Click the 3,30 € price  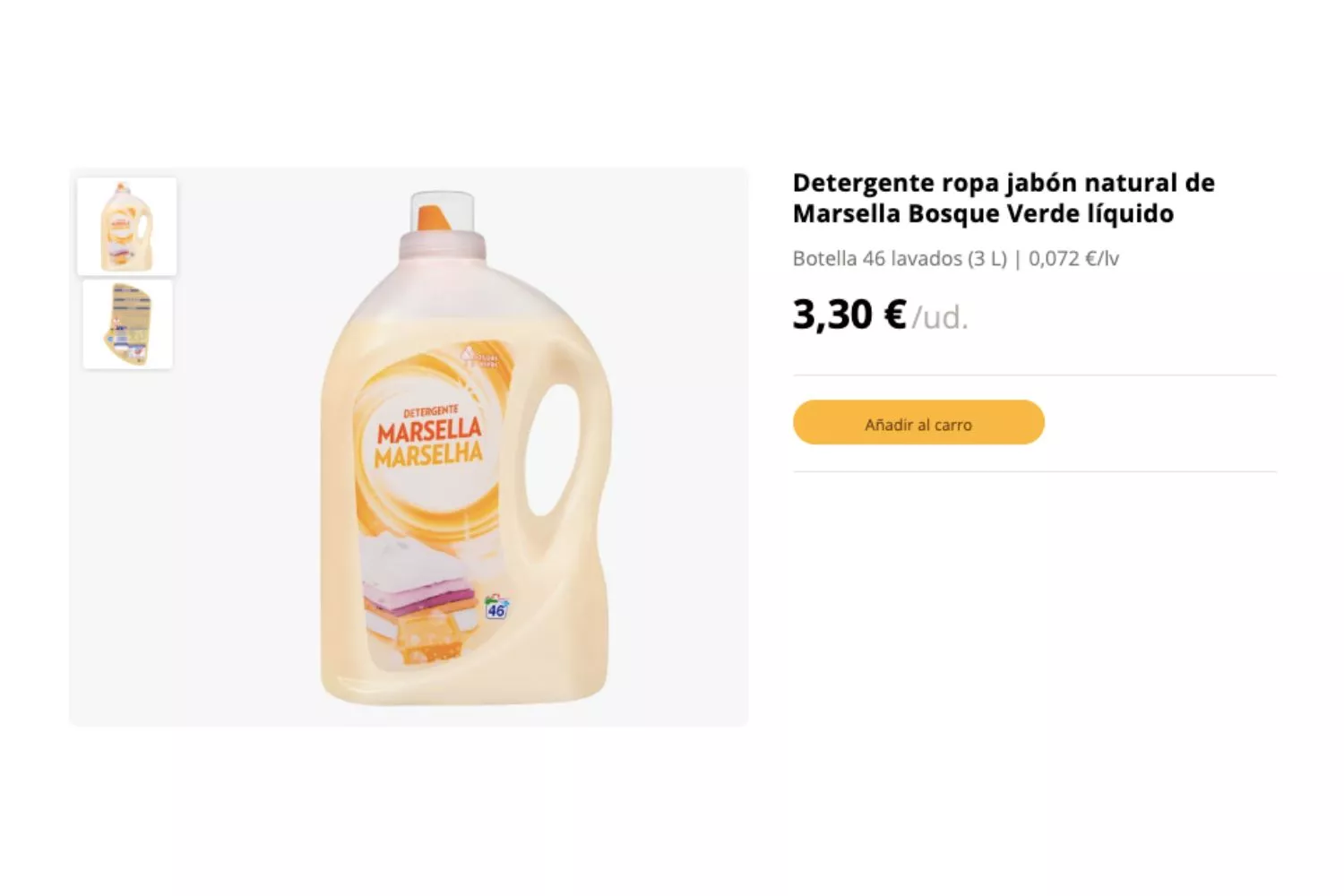[x=849, y=314]
